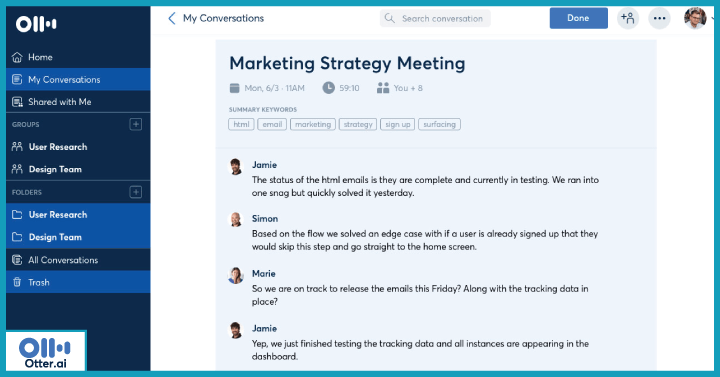
Task: Open the three-dots more options menu
Action: pyautogui.click(x=659, y=18)
